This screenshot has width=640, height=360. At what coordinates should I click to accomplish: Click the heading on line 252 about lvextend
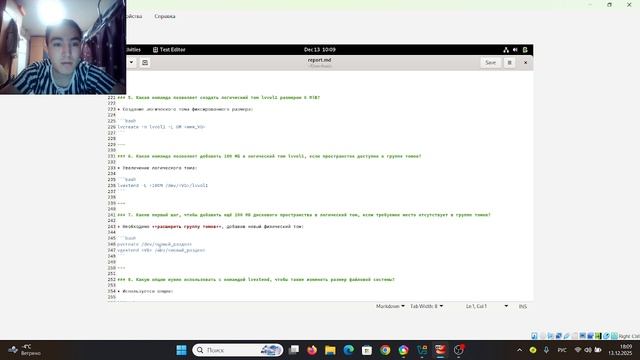point(256,280)
